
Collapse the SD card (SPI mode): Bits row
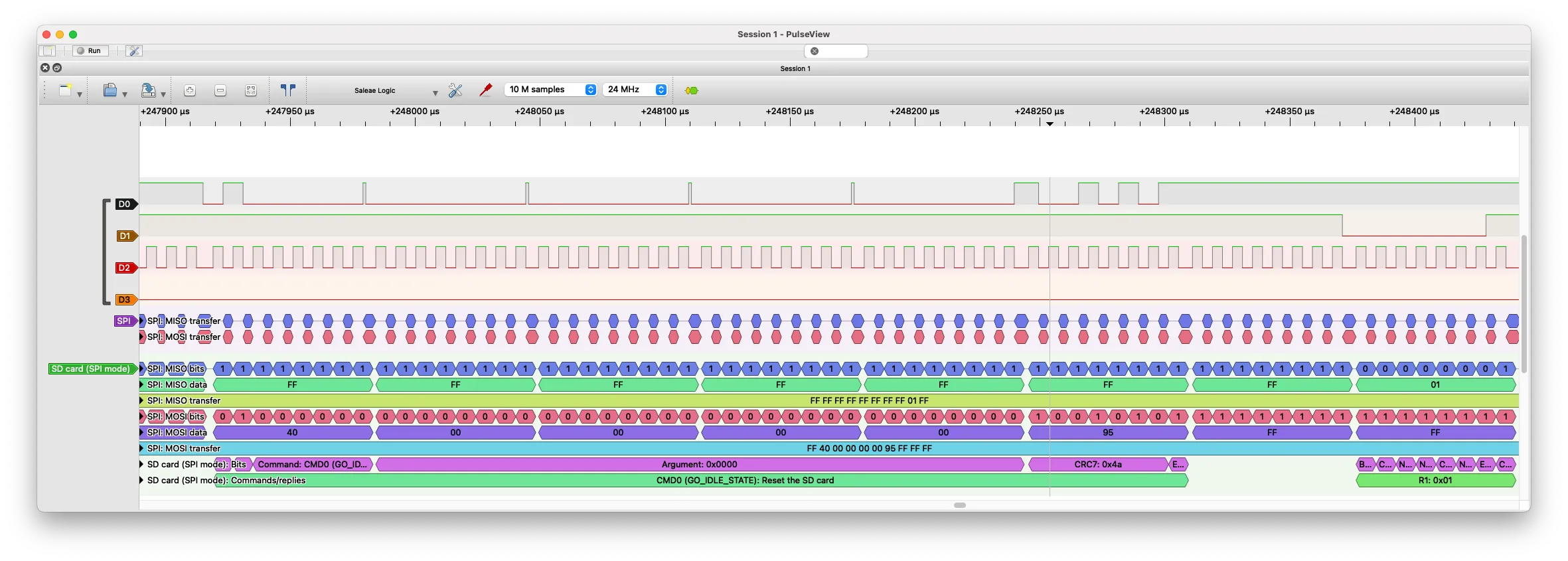click(141, 464)
